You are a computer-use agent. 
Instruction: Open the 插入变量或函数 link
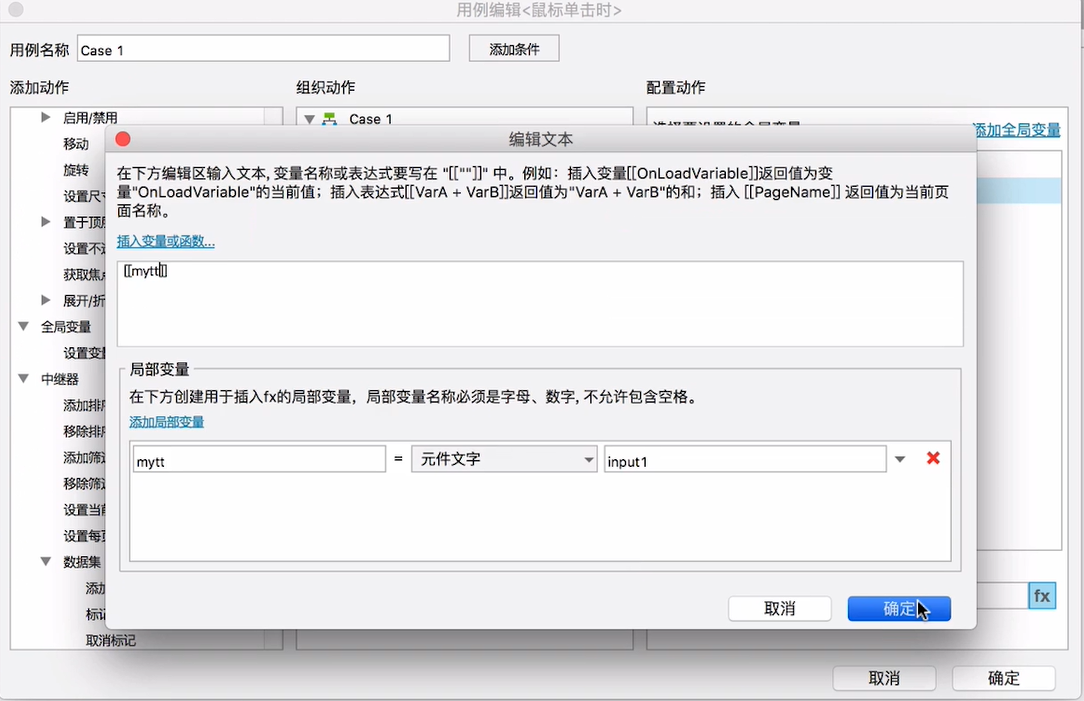[165, 241]
